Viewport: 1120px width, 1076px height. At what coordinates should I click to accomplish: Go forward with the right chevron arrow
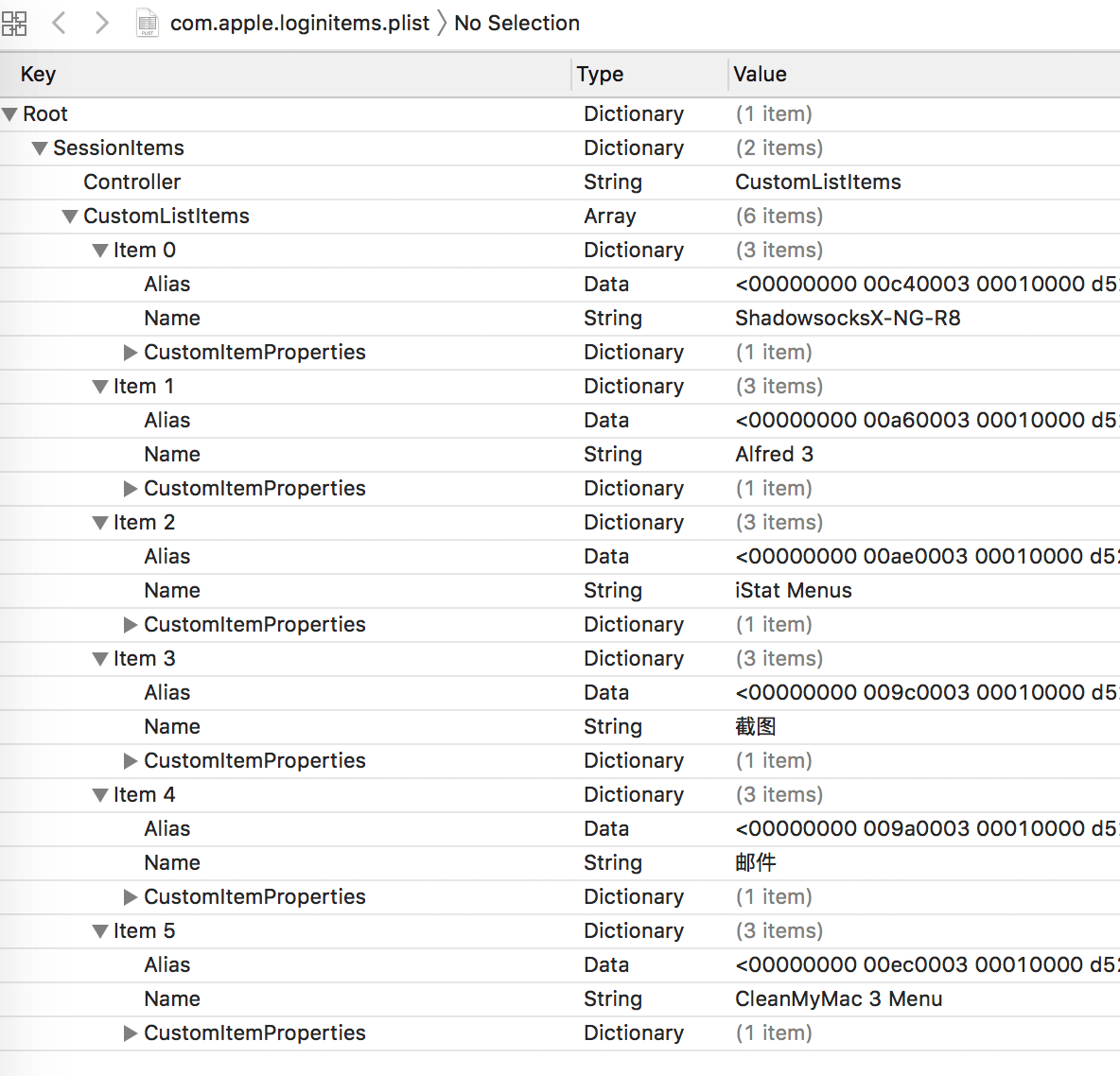tap(101, 23)
